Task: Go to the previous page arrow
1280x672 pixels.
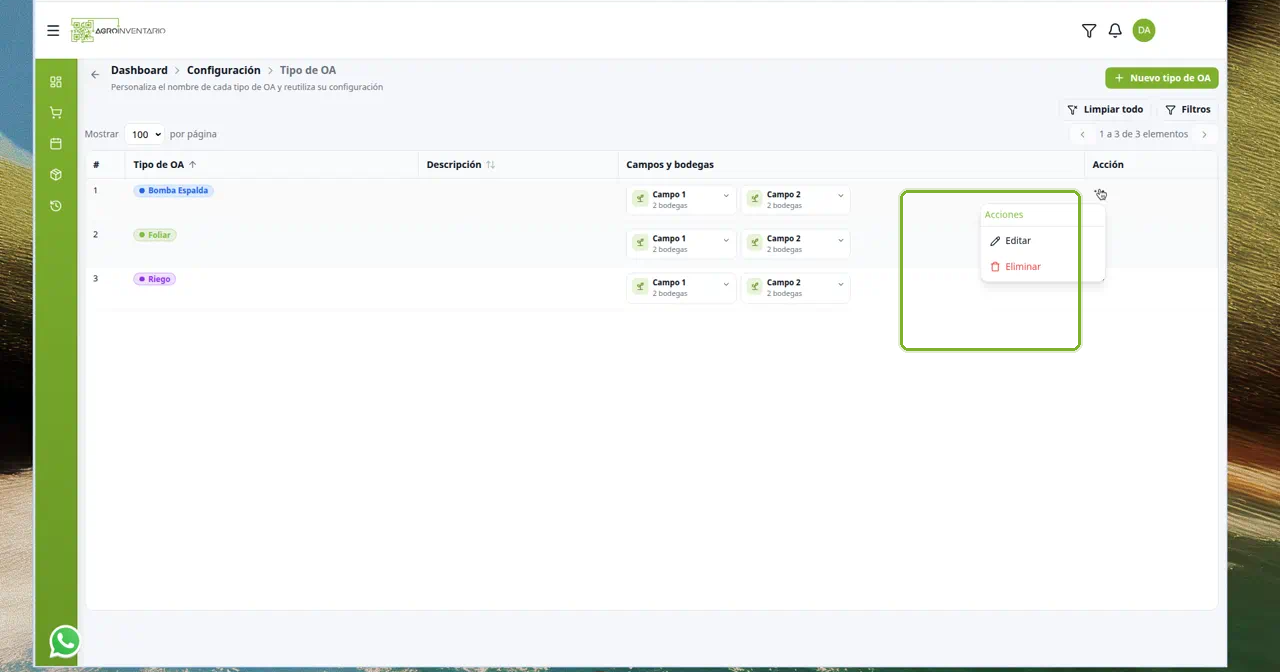Action: click(x=1082, y=134)
